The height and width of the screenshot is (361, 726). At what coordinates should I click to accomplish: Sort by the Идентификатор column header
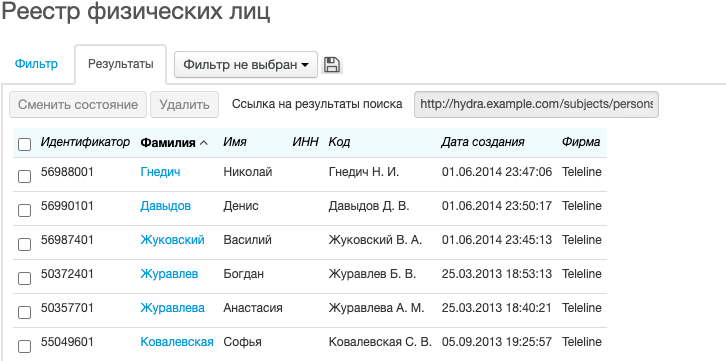[85, 142]
